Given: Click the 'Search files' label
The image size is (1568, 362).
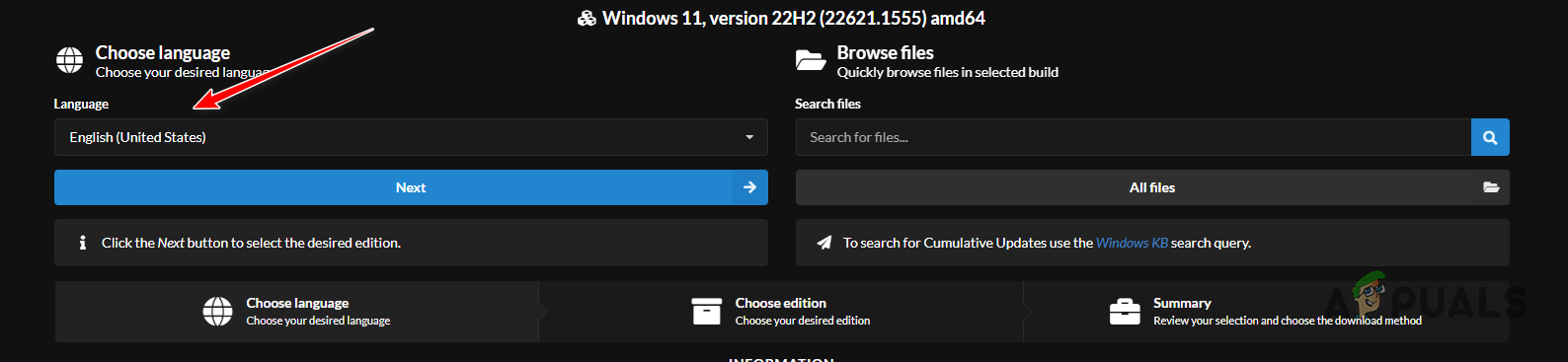Looking at the screenshot, I should coord(827,104).
